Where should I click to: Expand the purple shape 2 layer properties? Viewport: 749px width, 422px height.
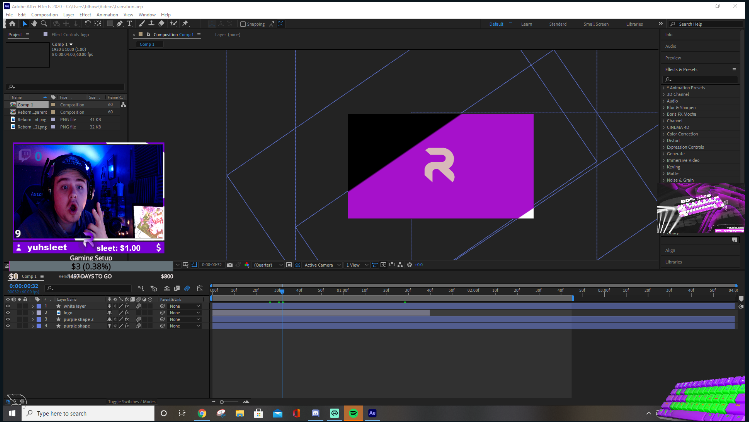(x=33, y=319)
